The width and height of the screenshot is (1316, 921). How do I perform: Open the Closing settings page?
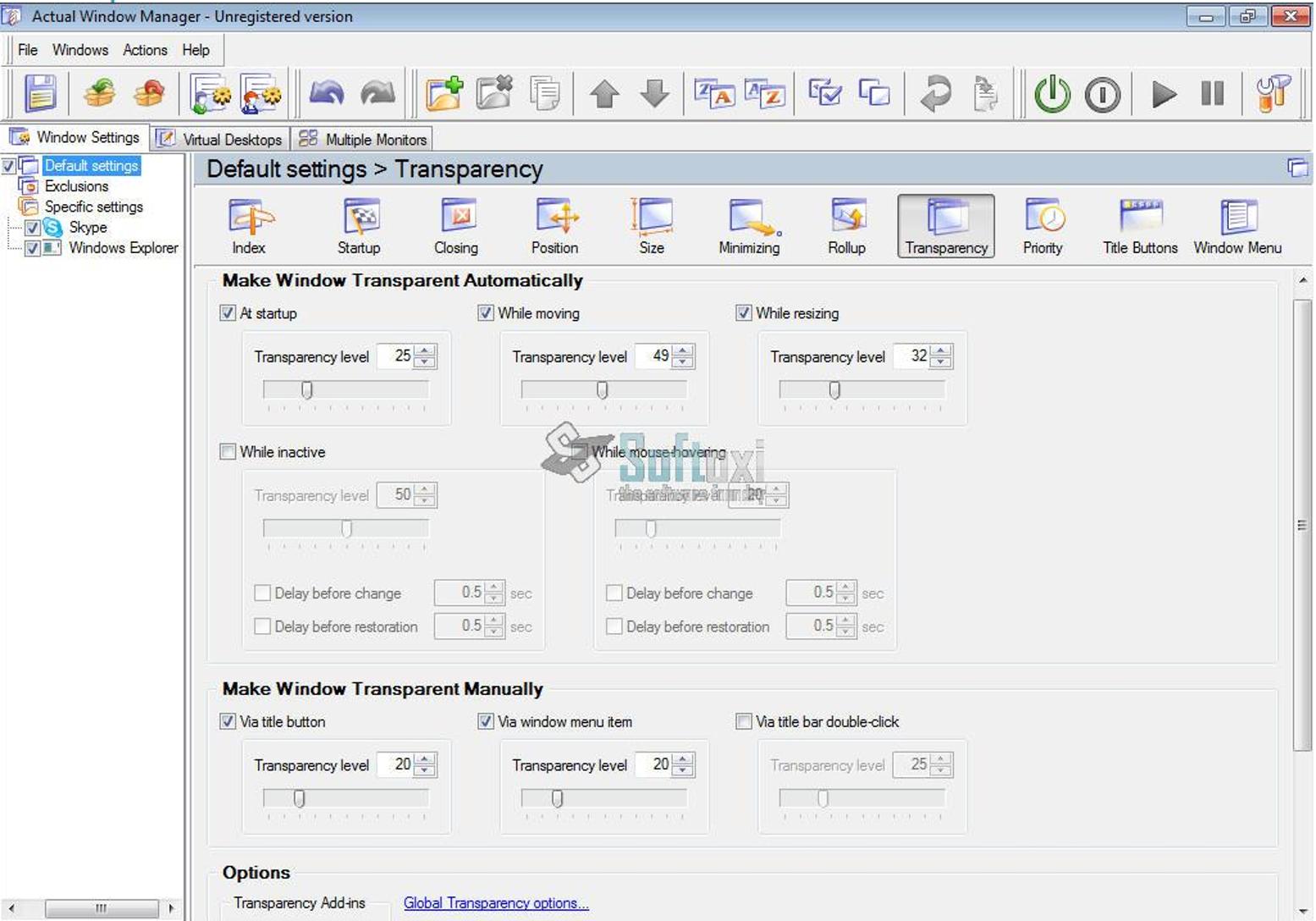coord(456,226)
